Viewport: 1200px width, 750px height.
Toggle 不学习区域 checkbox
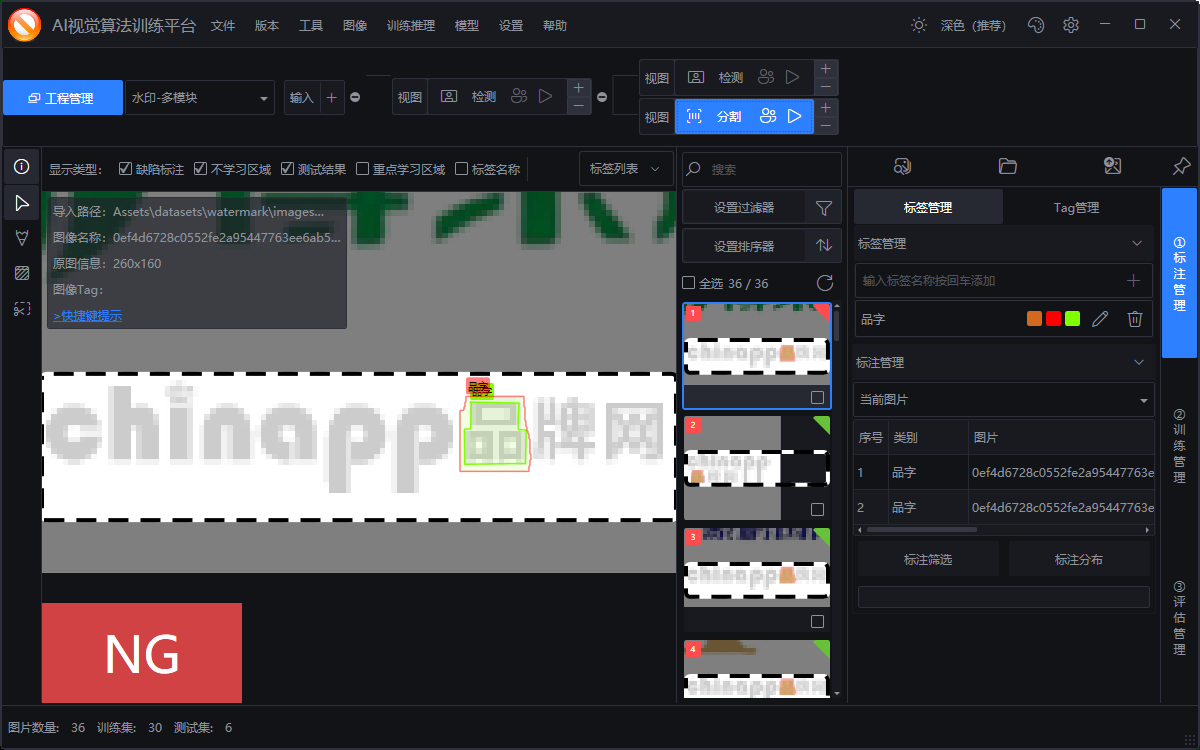pos(200,169)
